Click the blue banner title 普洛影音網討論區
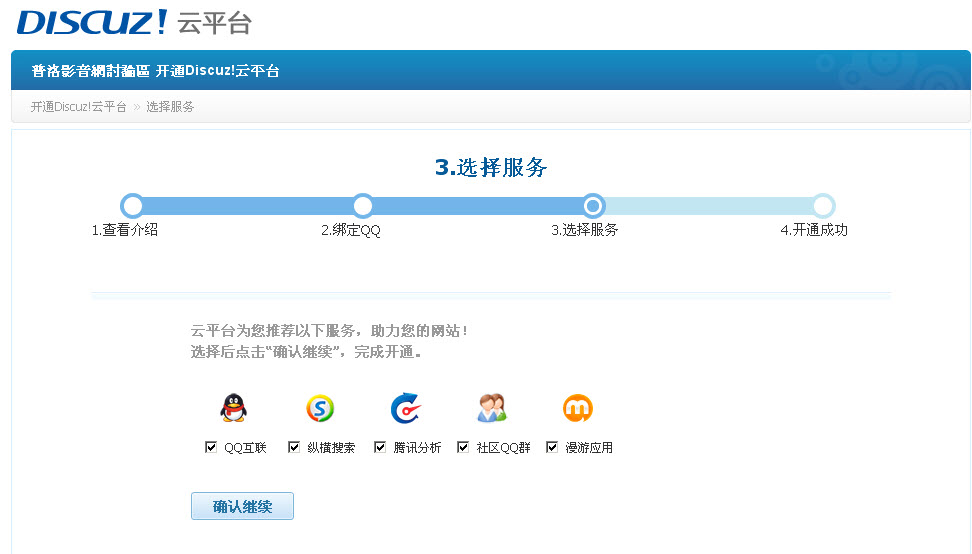 click(x=91, y=71)
